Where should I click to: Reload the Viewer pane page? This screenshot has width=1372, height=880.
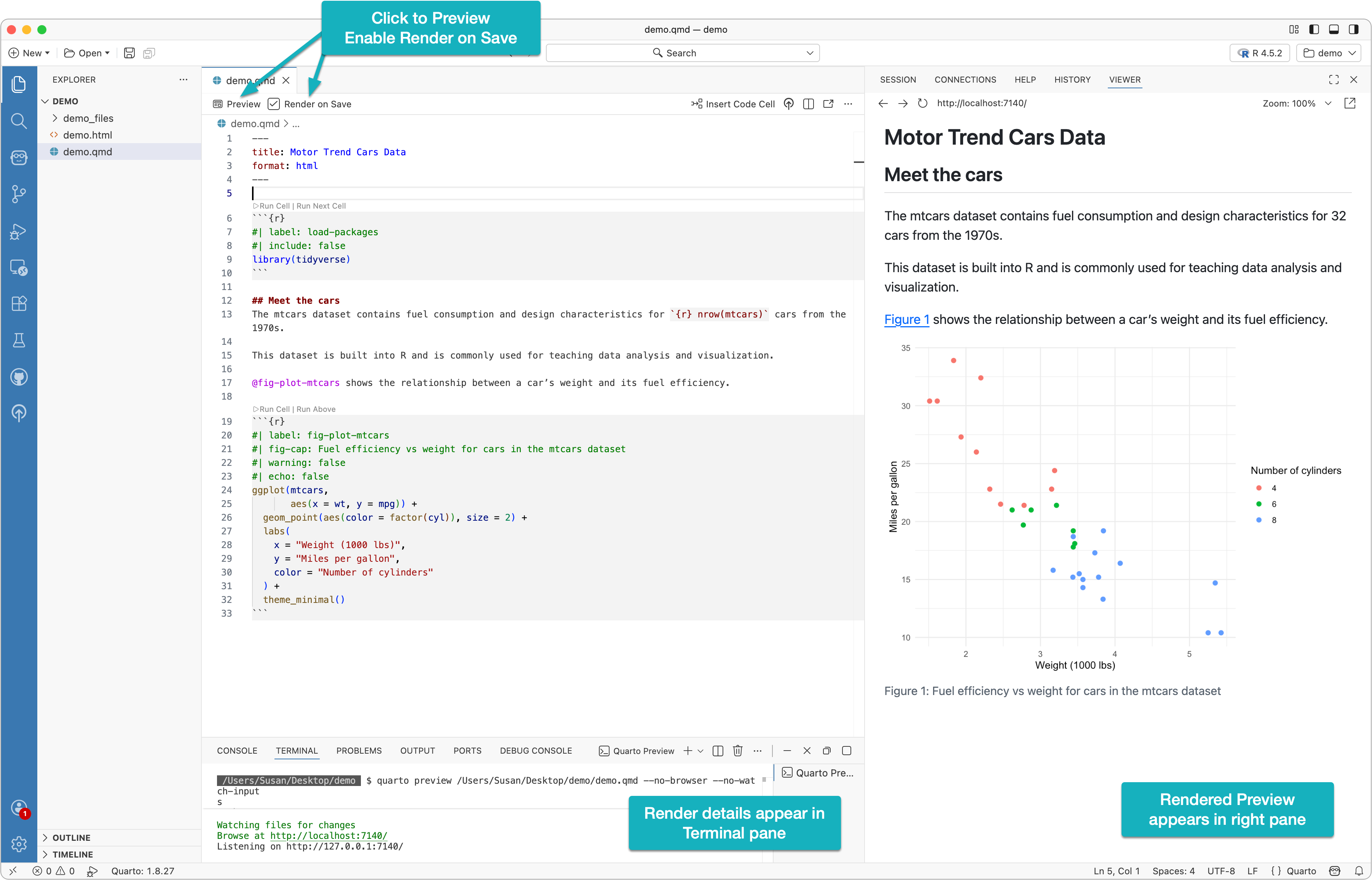(922, 104)
